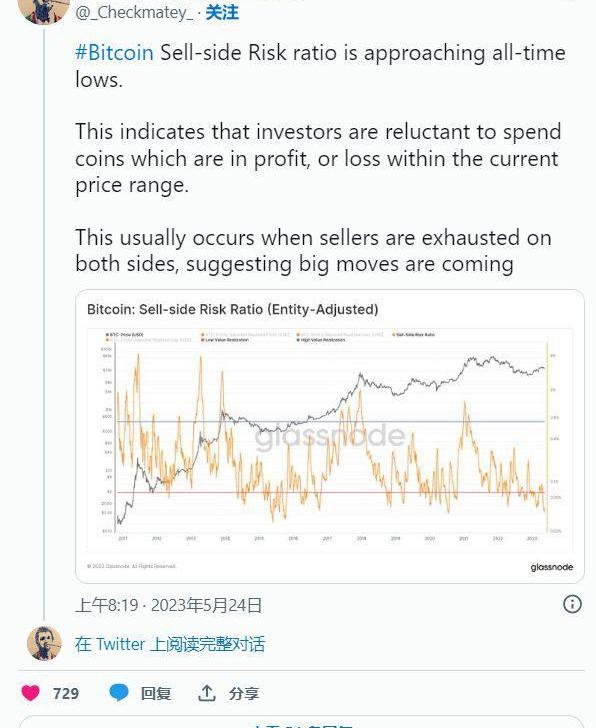596x728 pixels.
Task: Toggle the Sell-Side Risk Ratio legend entry
Action: (414, 334)
